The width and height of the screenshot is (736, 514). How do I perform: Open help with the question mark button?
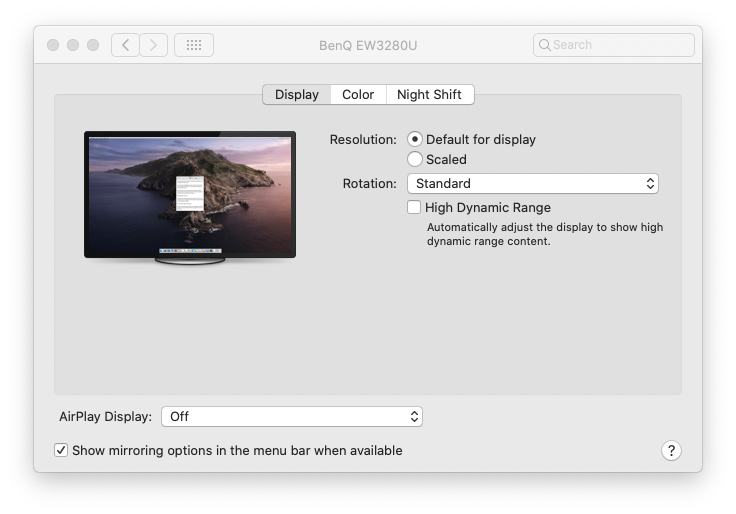[671, 451]
